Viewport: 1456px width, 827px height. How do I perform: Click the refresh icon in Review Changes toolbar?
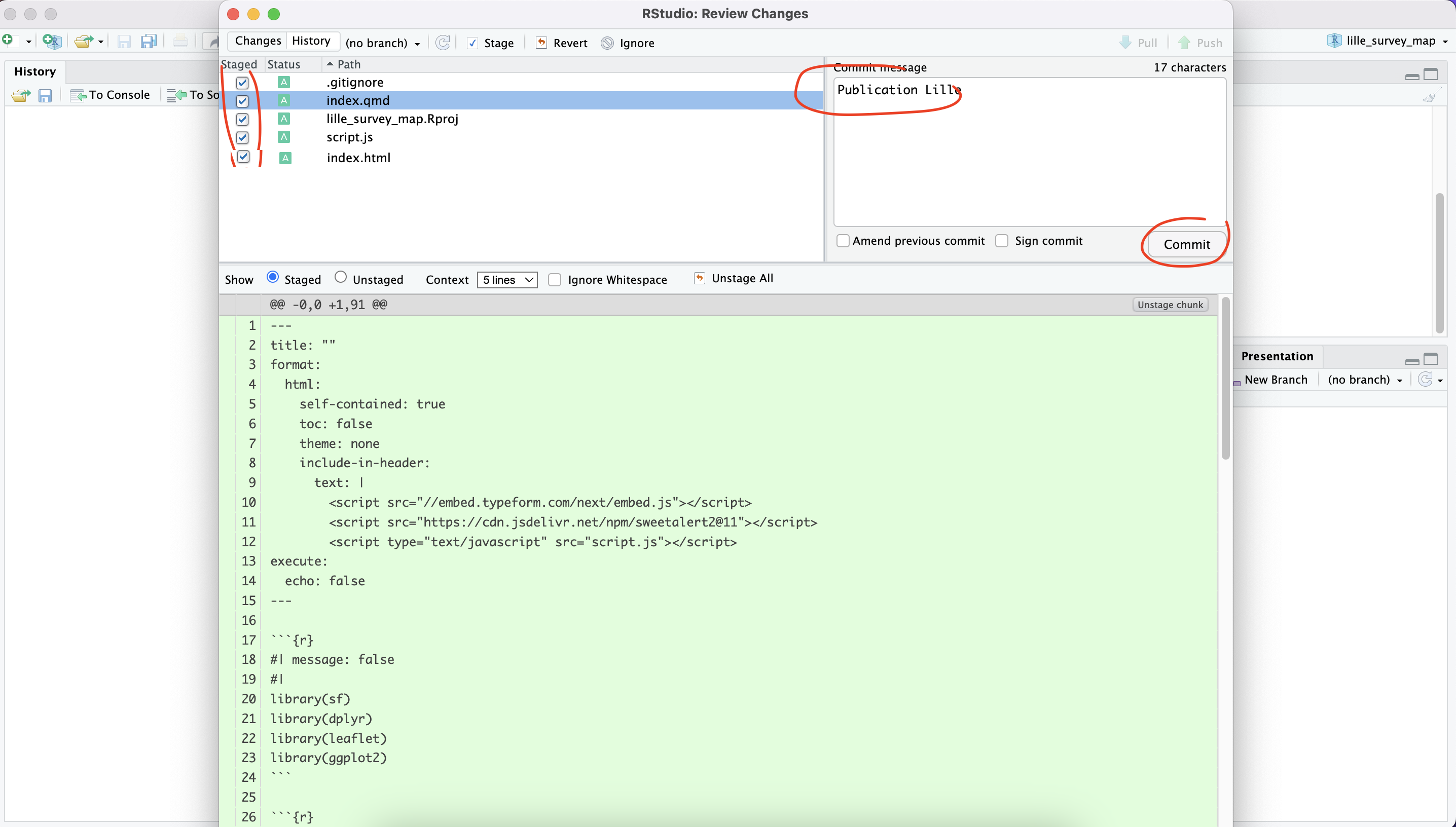pyautogui.click(x=443, y=43)
